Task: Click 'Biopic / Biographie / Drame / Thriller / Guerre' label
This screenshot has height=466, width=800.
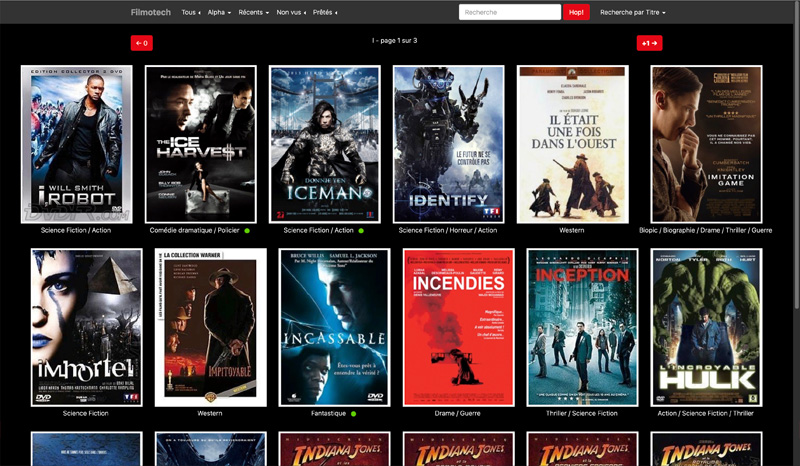Action: (706, 230)
